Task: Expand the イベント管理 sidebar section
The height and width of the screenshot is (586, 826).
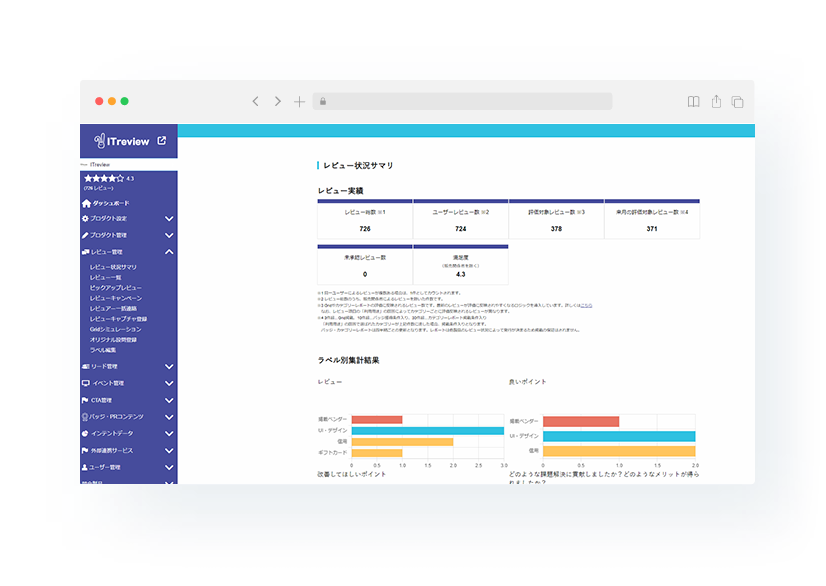Action: [x=169, y=383]
